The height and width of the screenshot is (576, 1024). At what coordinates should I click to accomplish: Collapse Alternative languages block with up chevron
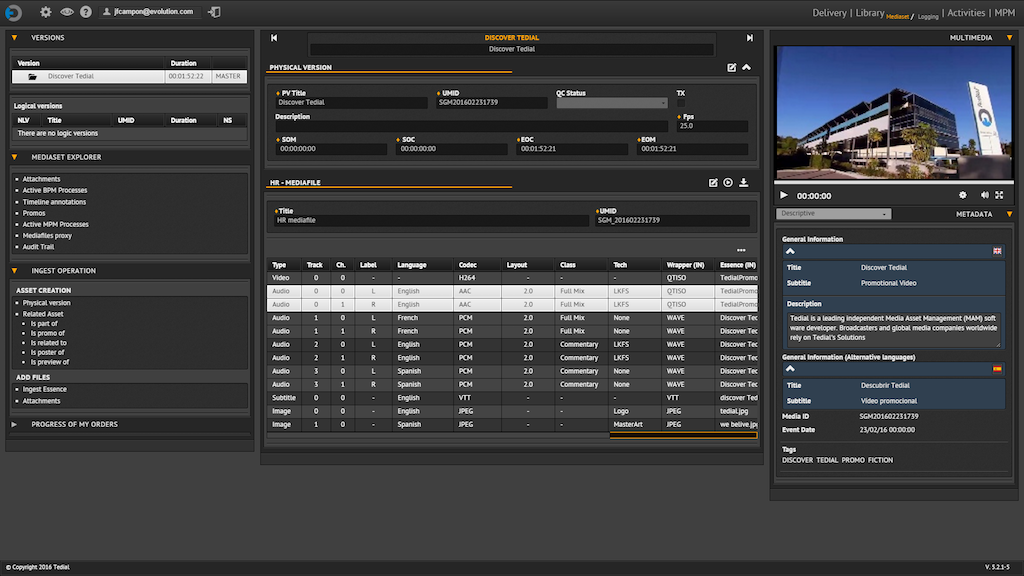point(790,369)
